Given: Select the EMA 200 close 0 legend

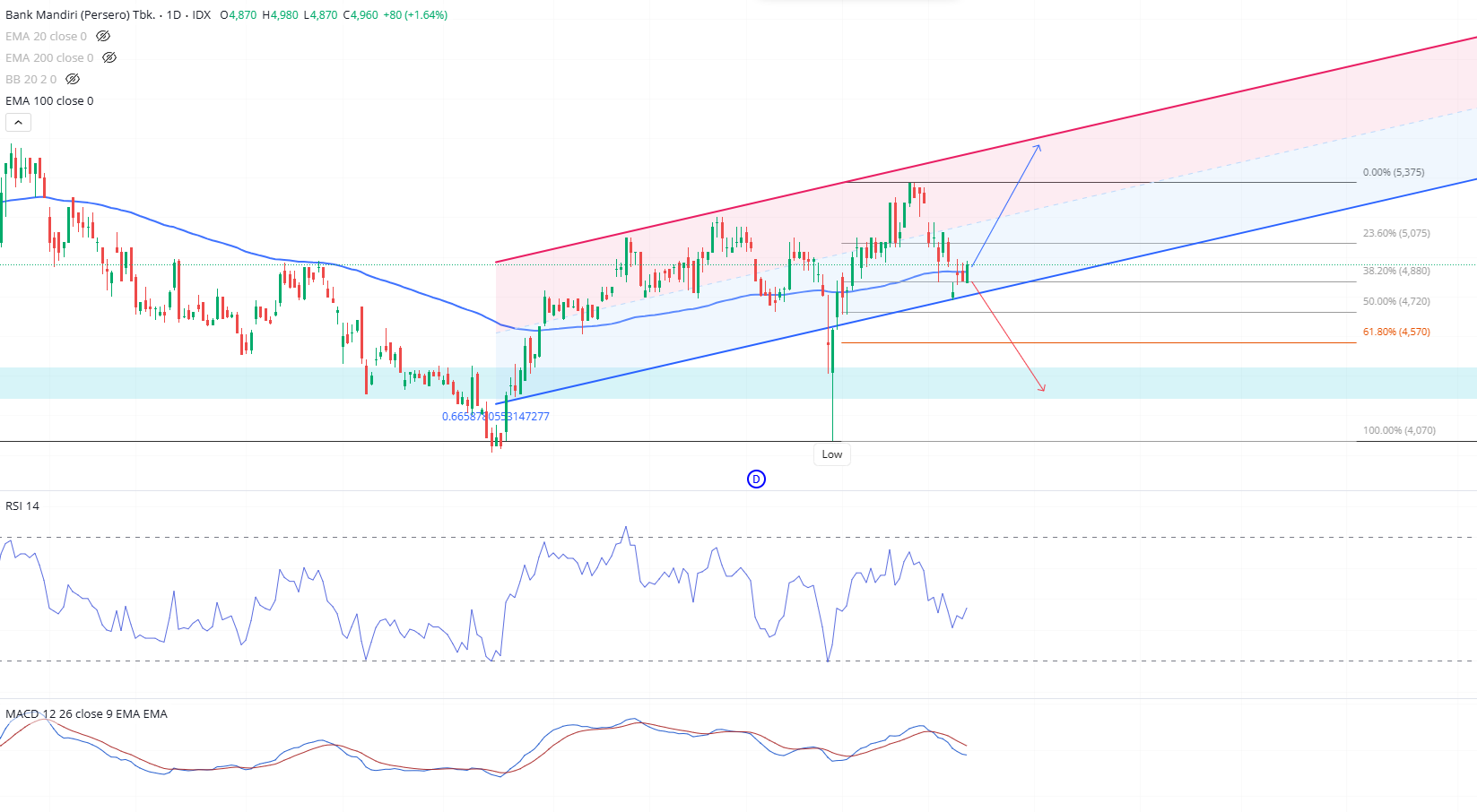Looking at the screenshot, I should 49,58.
